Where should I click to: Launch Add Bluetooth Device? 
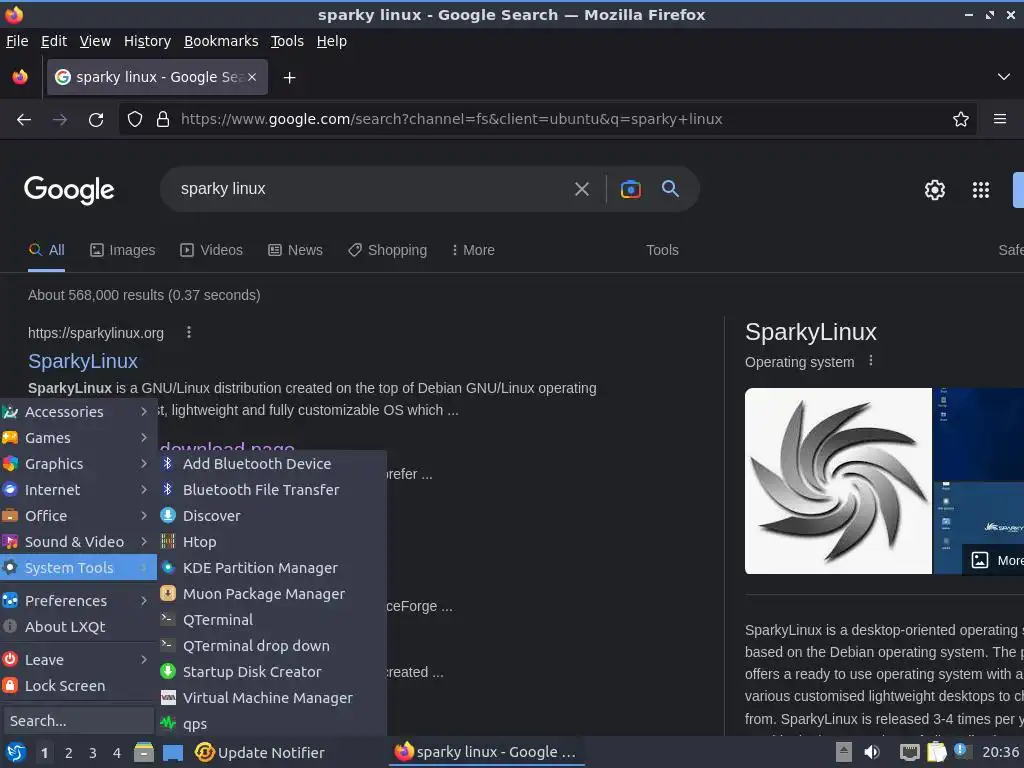pos(272,464)
